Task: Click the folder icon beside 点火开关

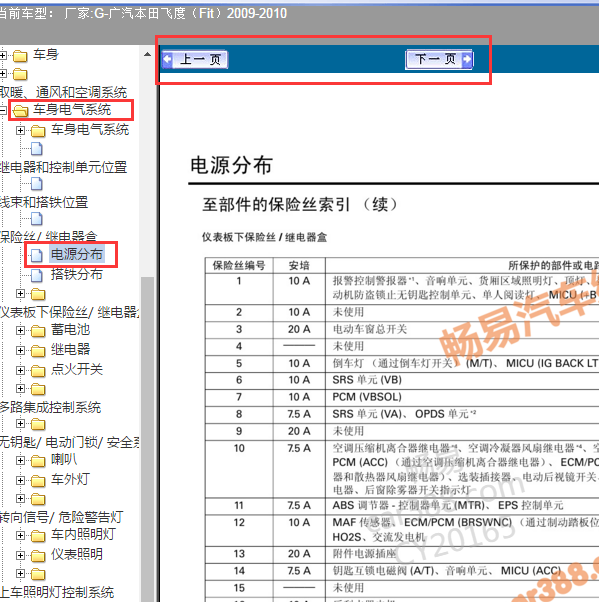Action: [38, 371]
